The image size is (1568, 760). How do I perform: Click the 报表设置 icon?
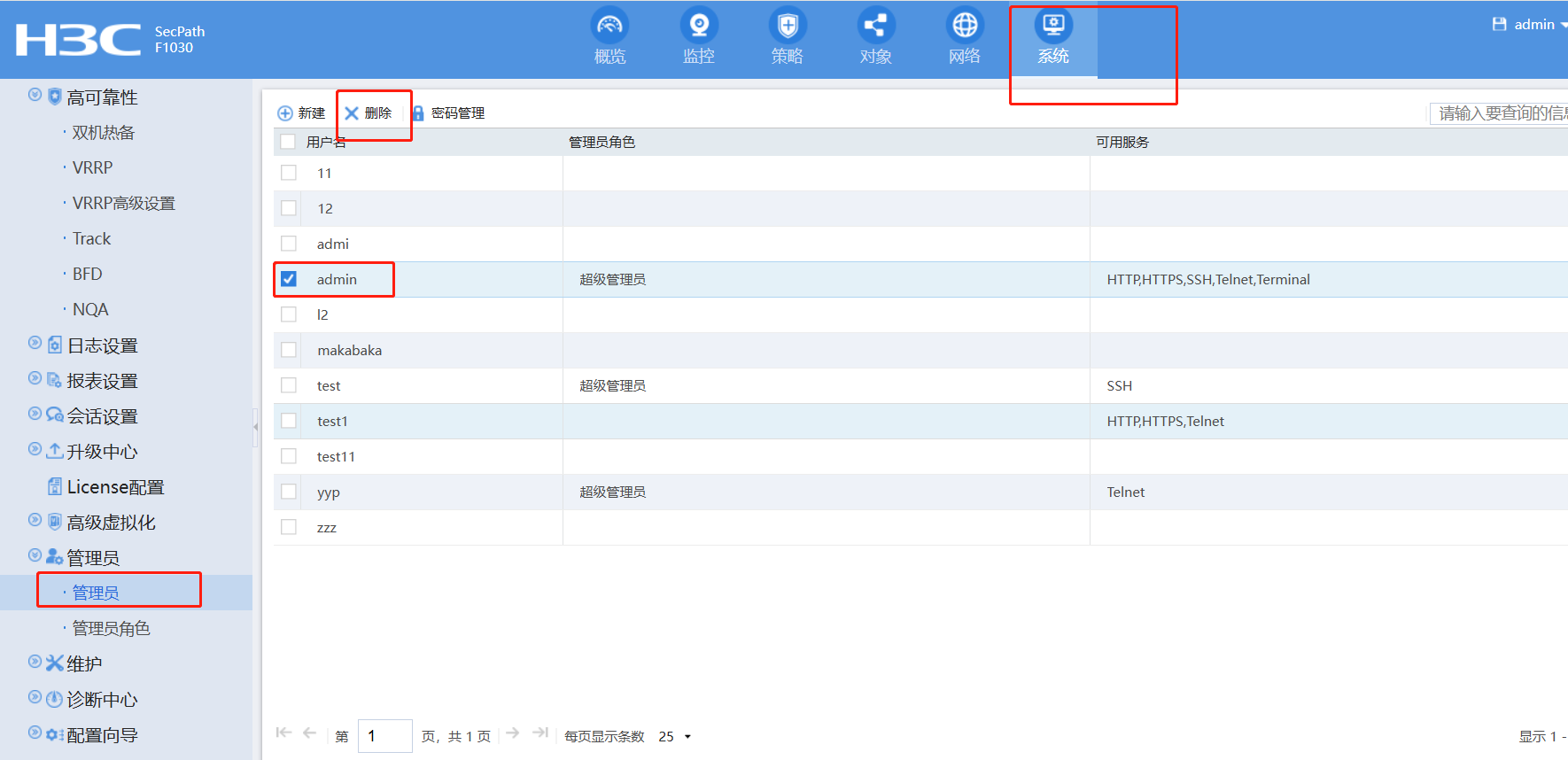click(55, 380)
